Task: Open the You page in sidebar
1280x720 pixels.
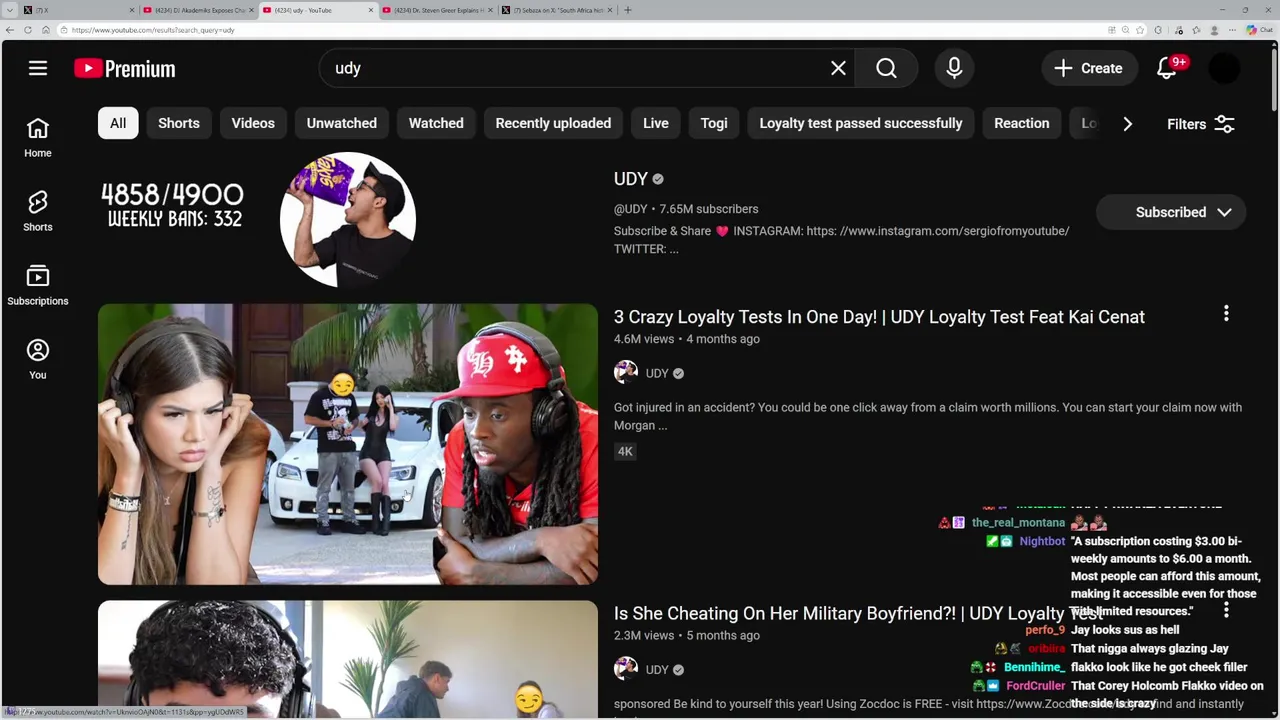Action: (x=38, y=360)
